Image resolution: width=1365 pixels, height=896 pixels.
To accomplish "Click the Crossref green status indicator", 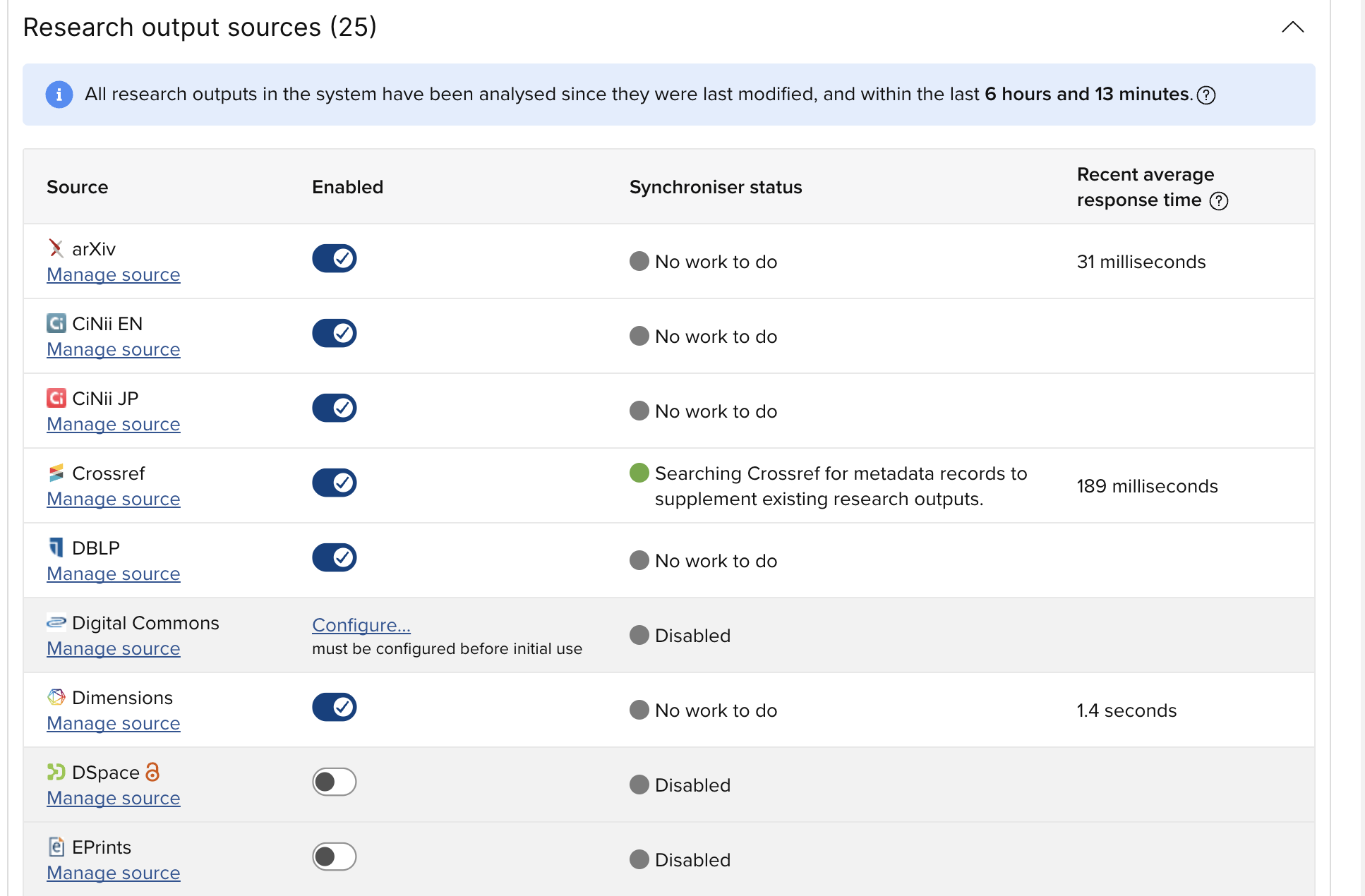I will click(639, 473).
